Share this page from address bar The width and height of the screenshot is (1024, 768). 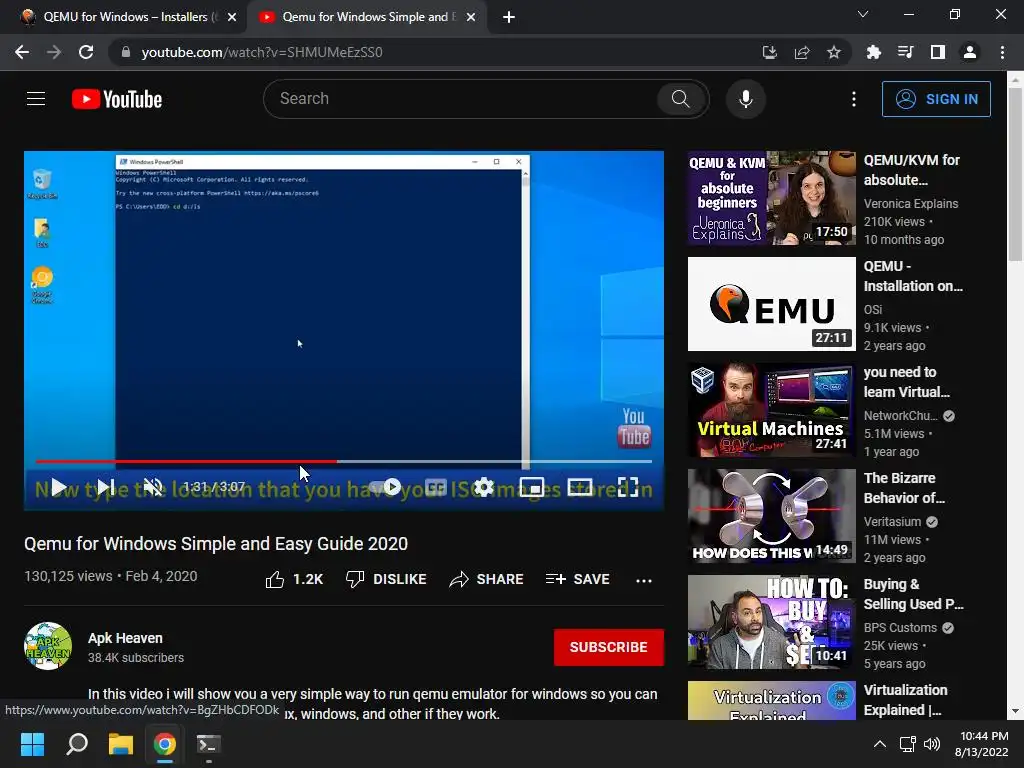(802, 52)
